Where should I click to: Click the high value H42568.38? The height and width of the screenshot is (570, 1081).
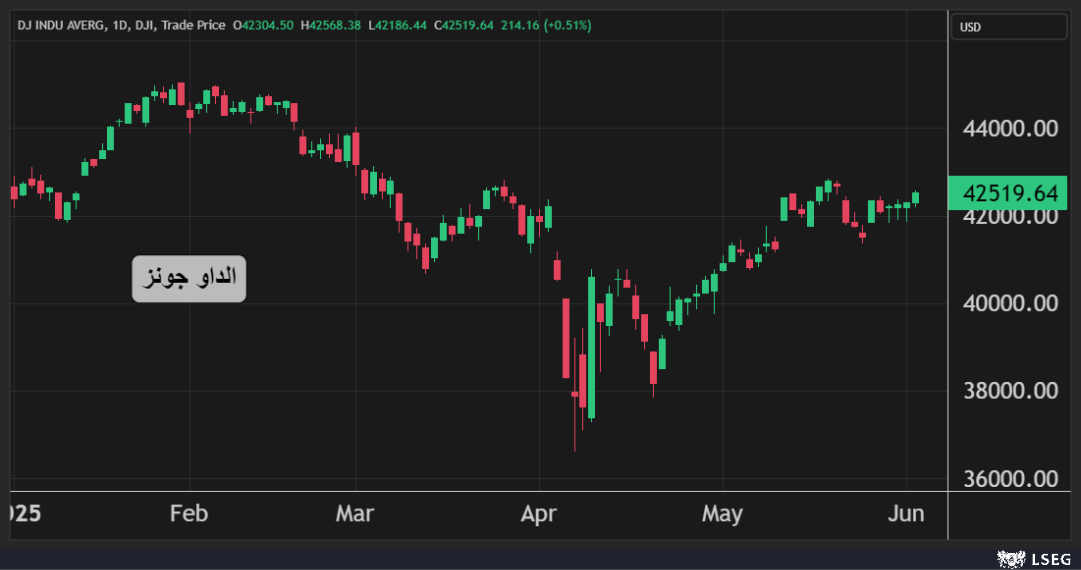(331, 26)
